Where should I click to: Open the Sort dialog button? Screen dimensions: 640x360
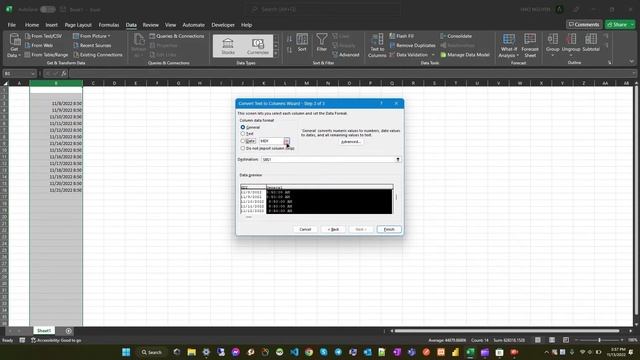[x=302, y=43]
